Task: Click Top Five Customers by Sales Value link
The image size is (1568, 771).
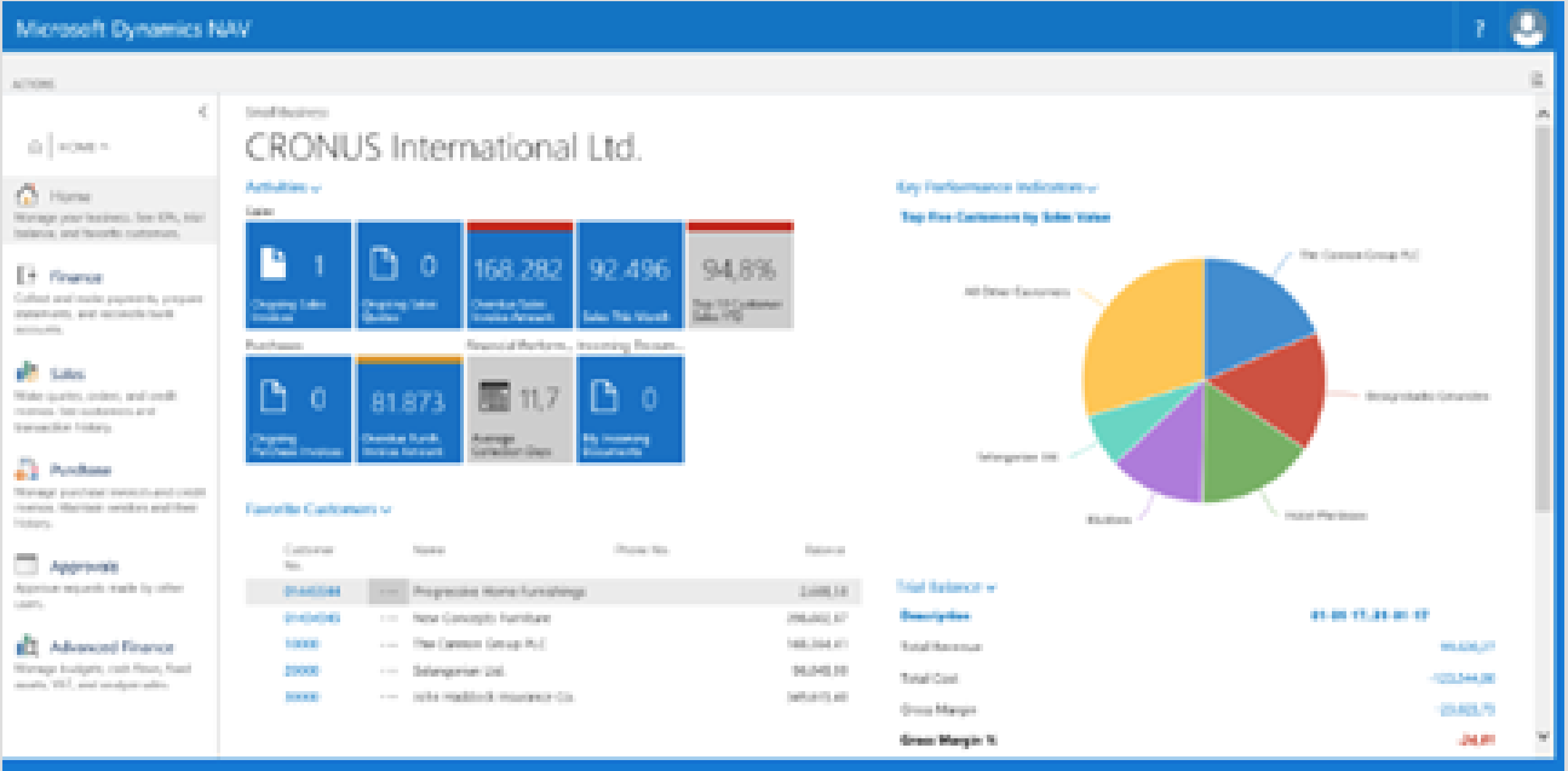Action: click(1004, 217)
